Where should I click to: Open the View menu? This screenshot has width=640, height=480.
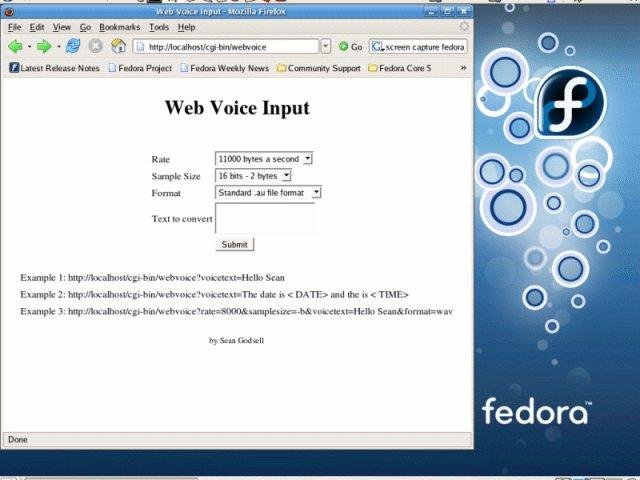(62, 27)
